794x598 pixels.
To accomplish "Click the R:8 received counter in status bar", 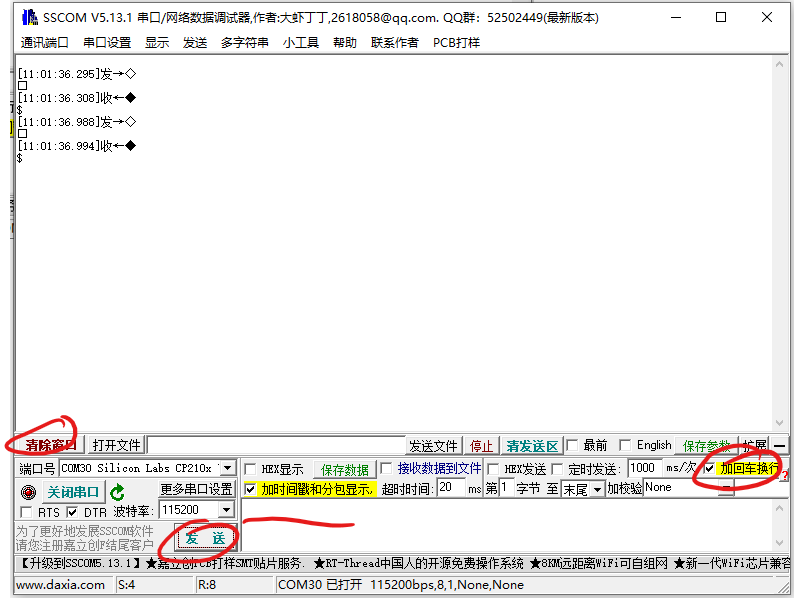I will 207,585.
